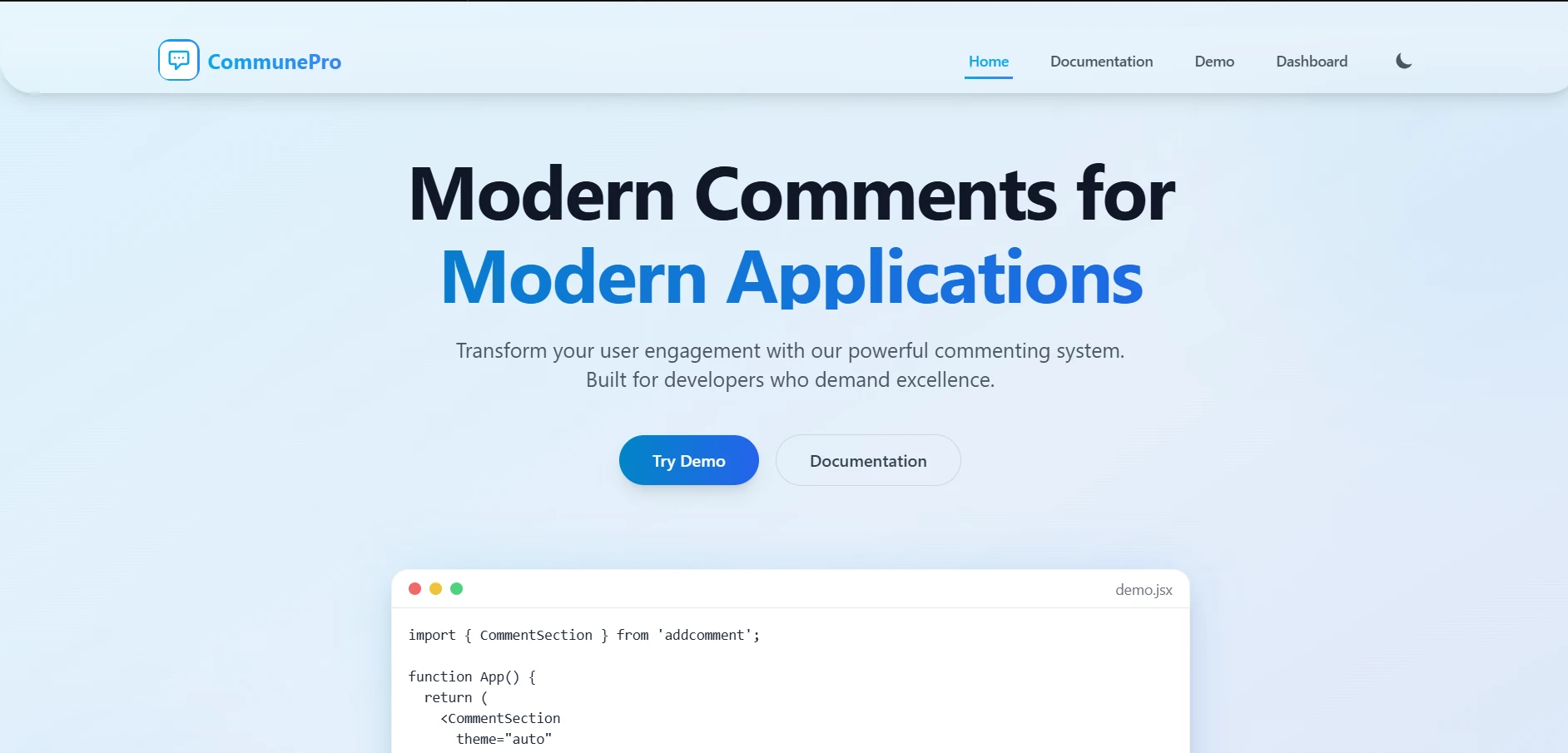Select the CommunePro brand name text
Image resolution: width=1568 pixels, height=753 pixels.
click(275, 62)
